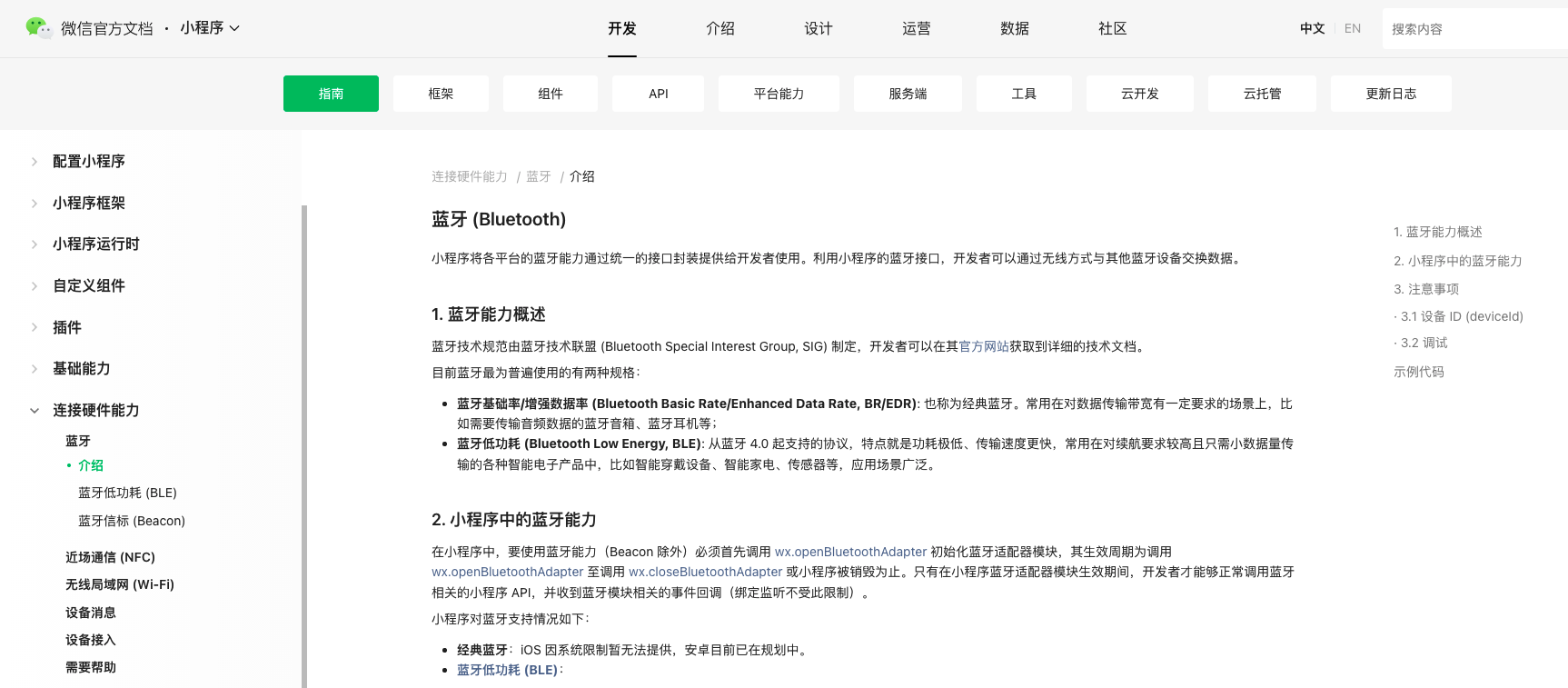Click the 搜索内容 search input field

click(1472, 29)
